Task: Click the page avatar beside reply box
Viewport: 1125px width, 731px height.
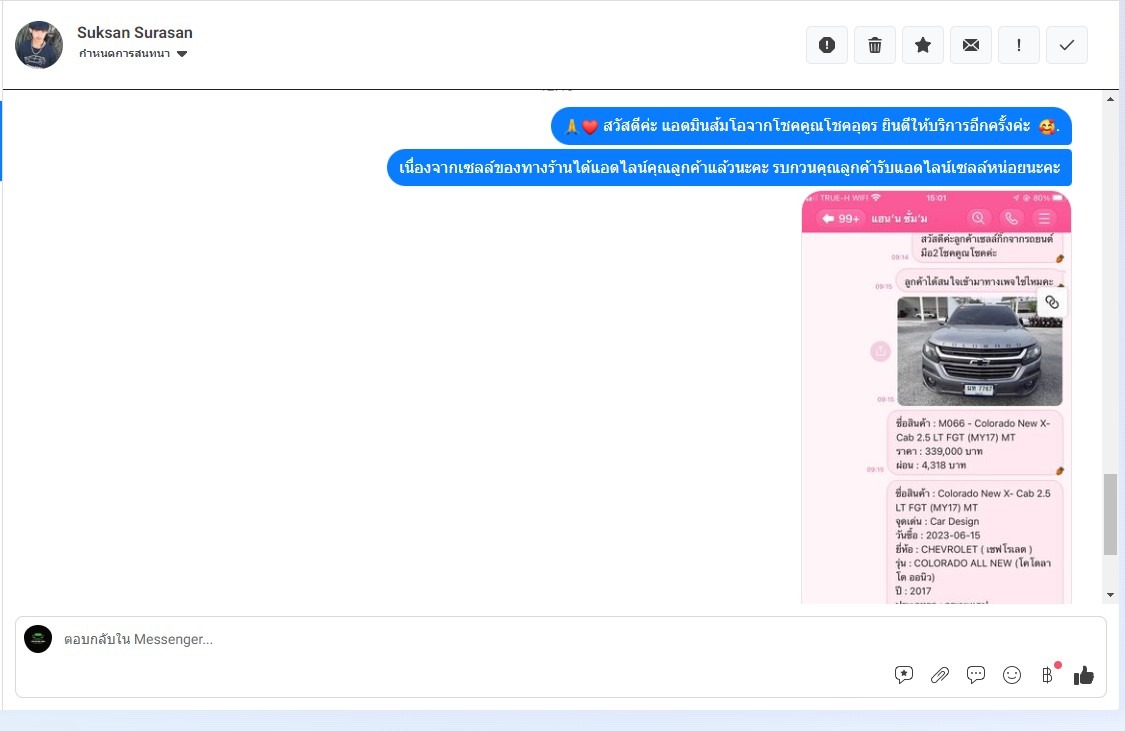Action: (38, 638)
